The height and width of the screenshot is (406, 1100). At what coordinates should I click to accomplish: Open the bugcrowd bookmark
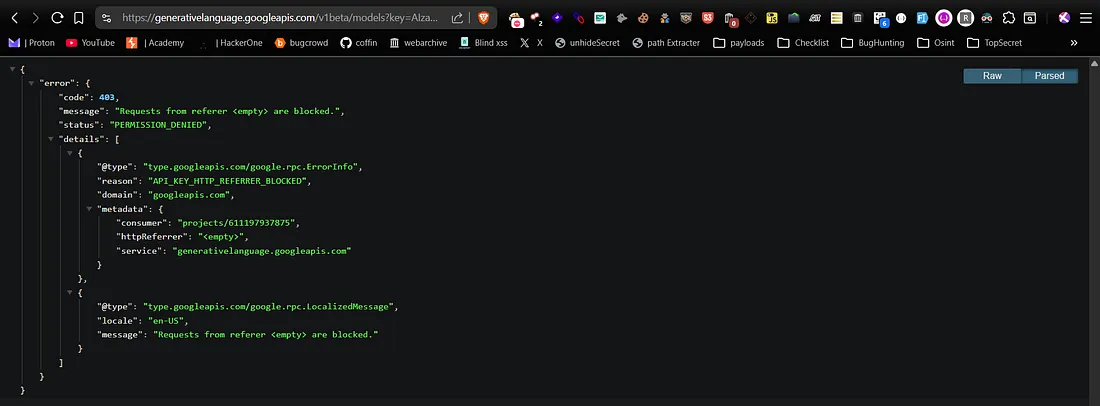click(x=301, y=43)
